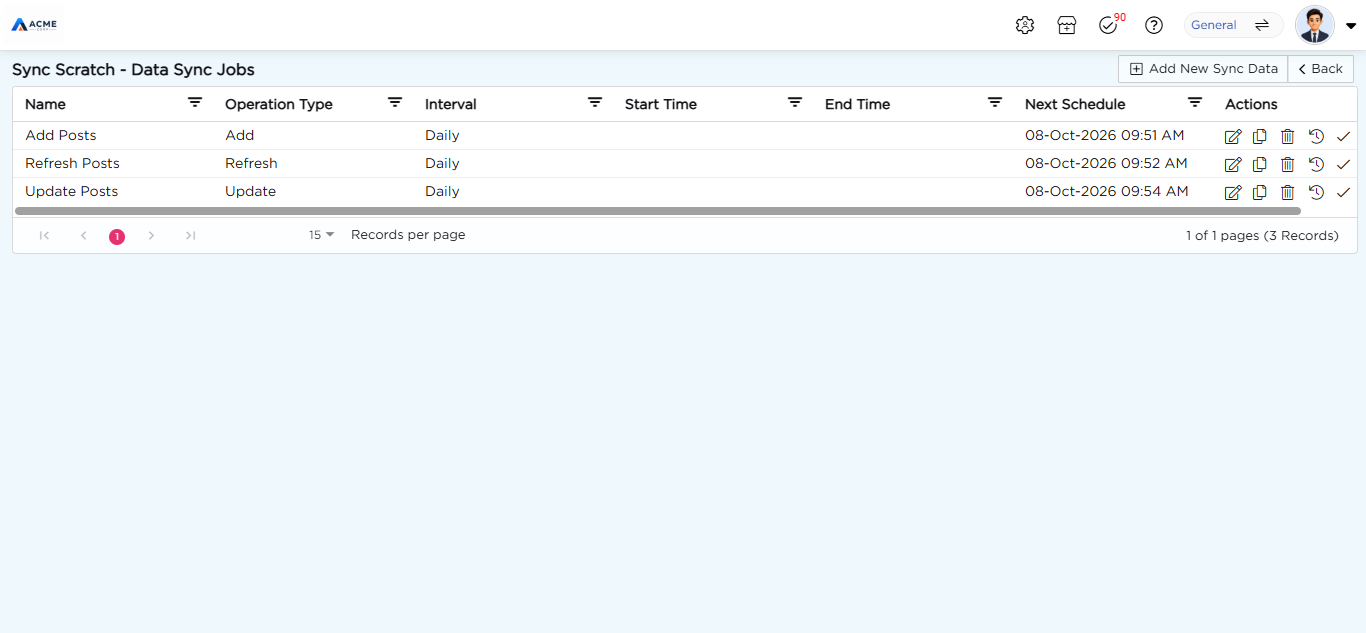Open the Start Time column filter
The height and width of the screenshot is (633, 1366).
pyautogui.click(x=795, y=102)
